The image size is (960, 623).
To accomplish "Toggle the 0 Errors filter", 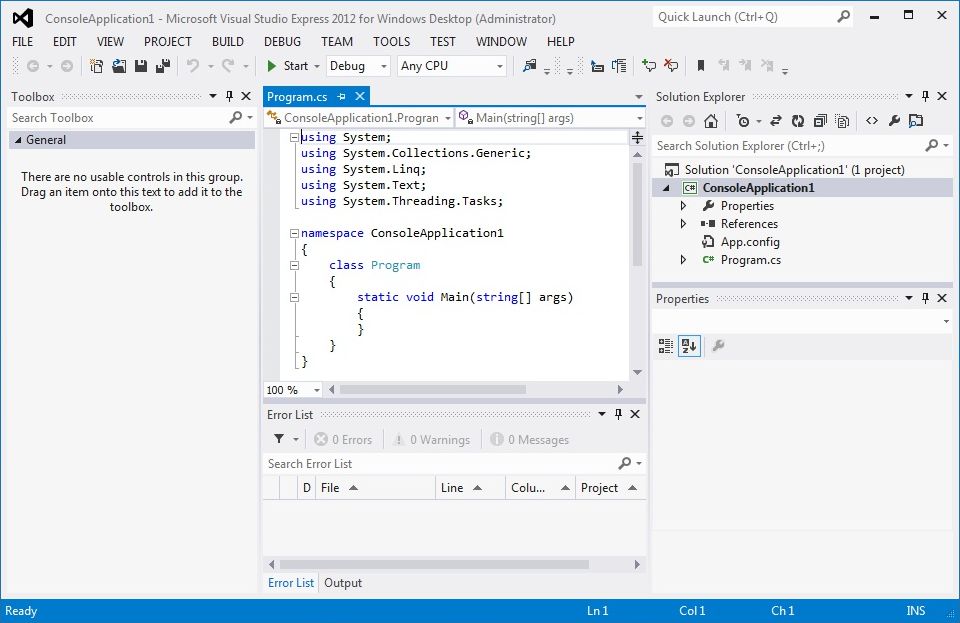I will pos(343,440).
